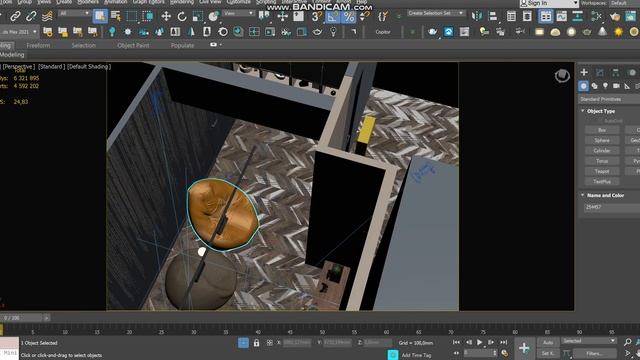Toggle Percent Snap in the toolbar
640x360 pixels.
[349, 17]
